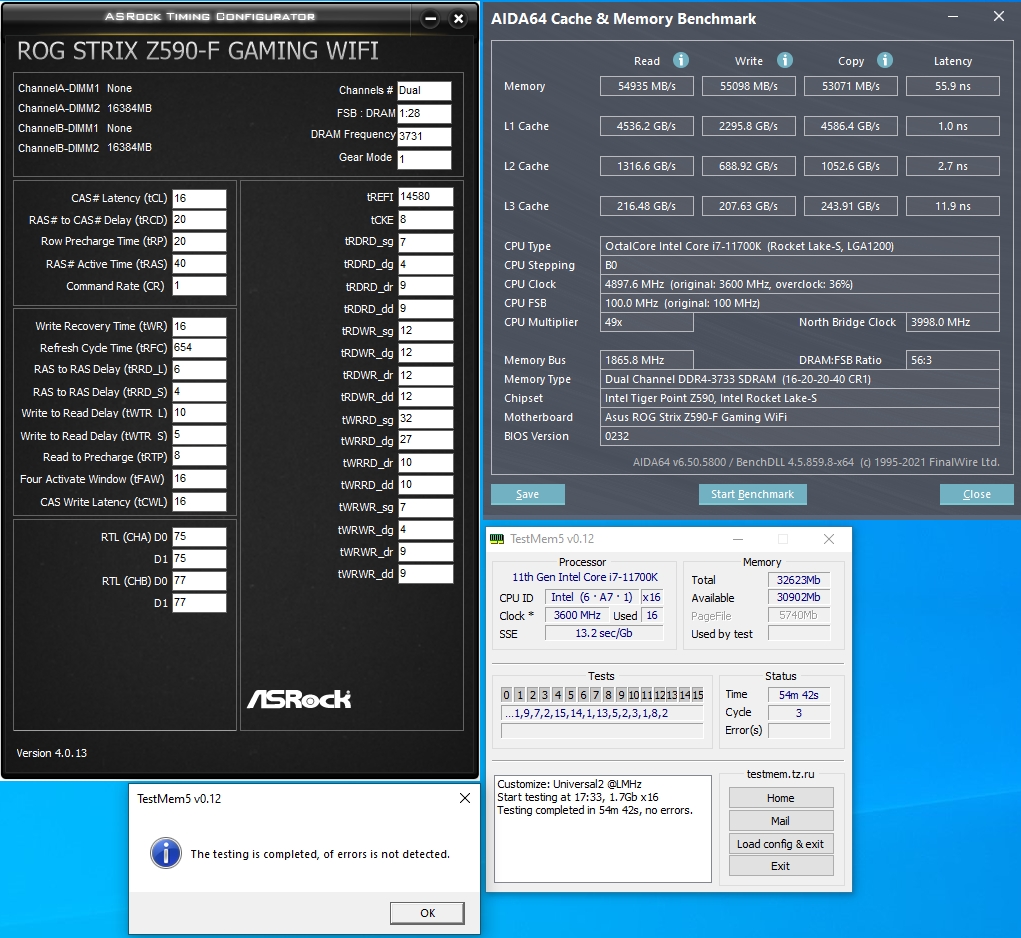Click the CPU Type field in AIDA64
Viewport: 1021px width, 938px height.
(x=800, y=246)
